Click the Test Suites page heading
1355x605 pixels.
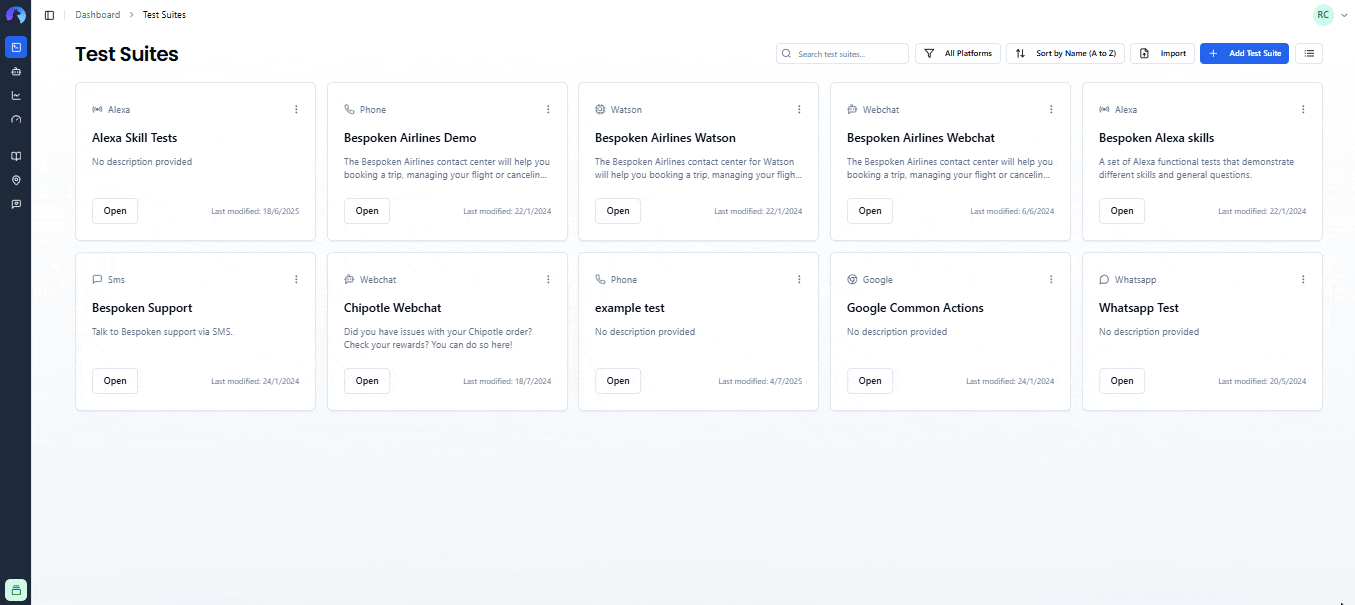(x=127, y=54)
